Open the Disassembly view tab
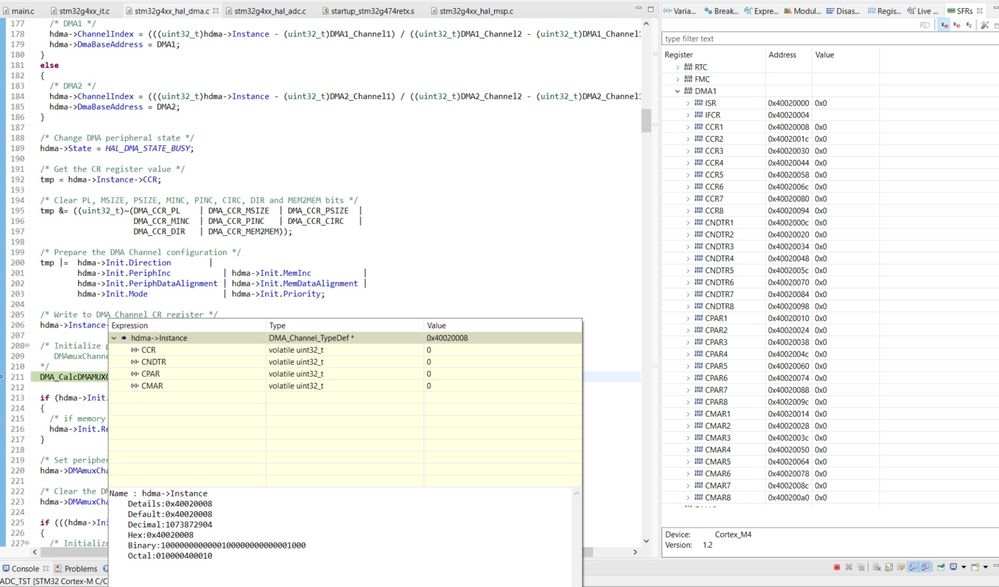Viewport: 999px width, 587px height. coord(842,11)
